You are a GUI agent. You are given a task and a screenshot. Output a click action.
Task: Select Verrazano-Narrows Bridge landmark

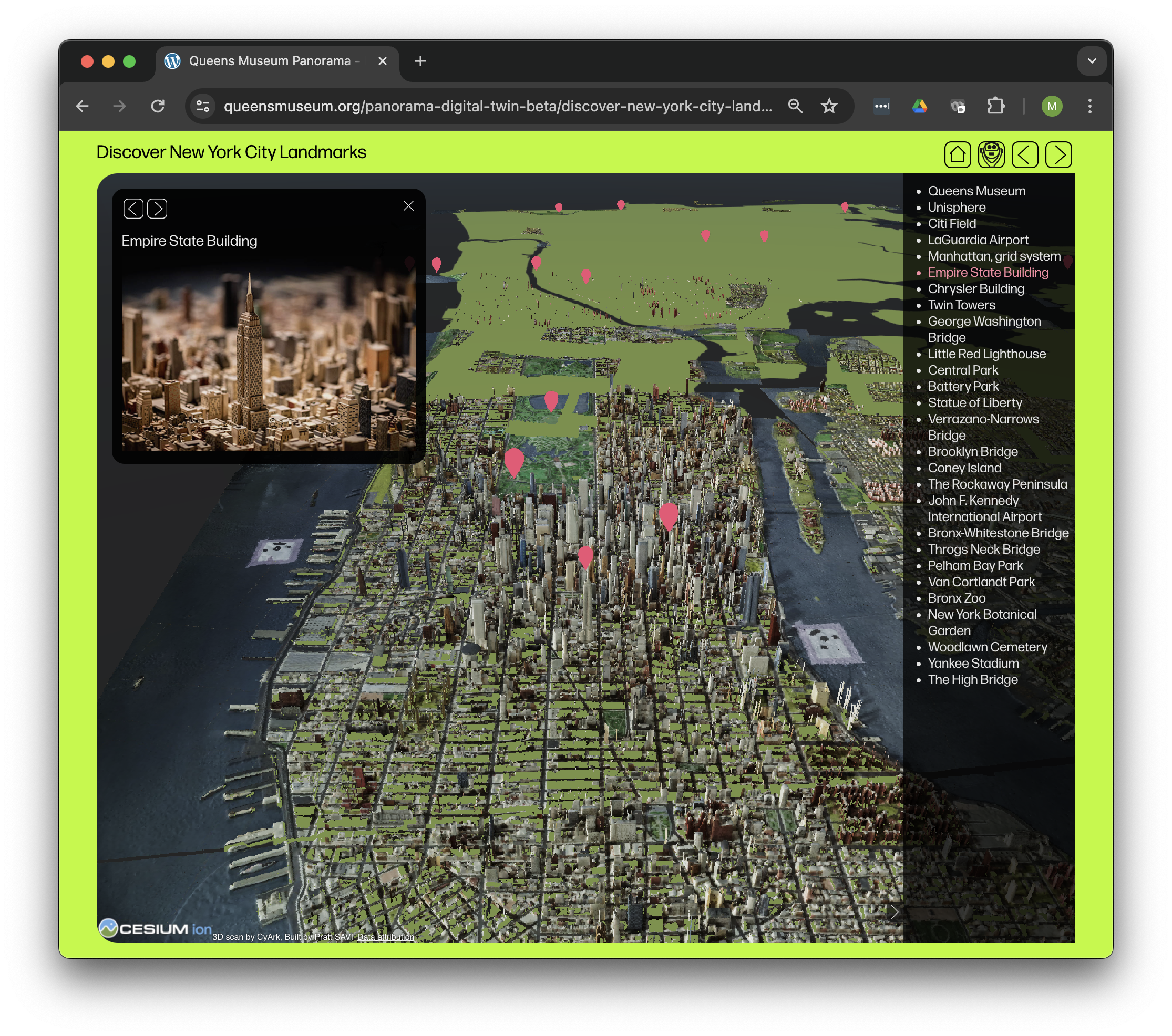(x=983, y=427)
